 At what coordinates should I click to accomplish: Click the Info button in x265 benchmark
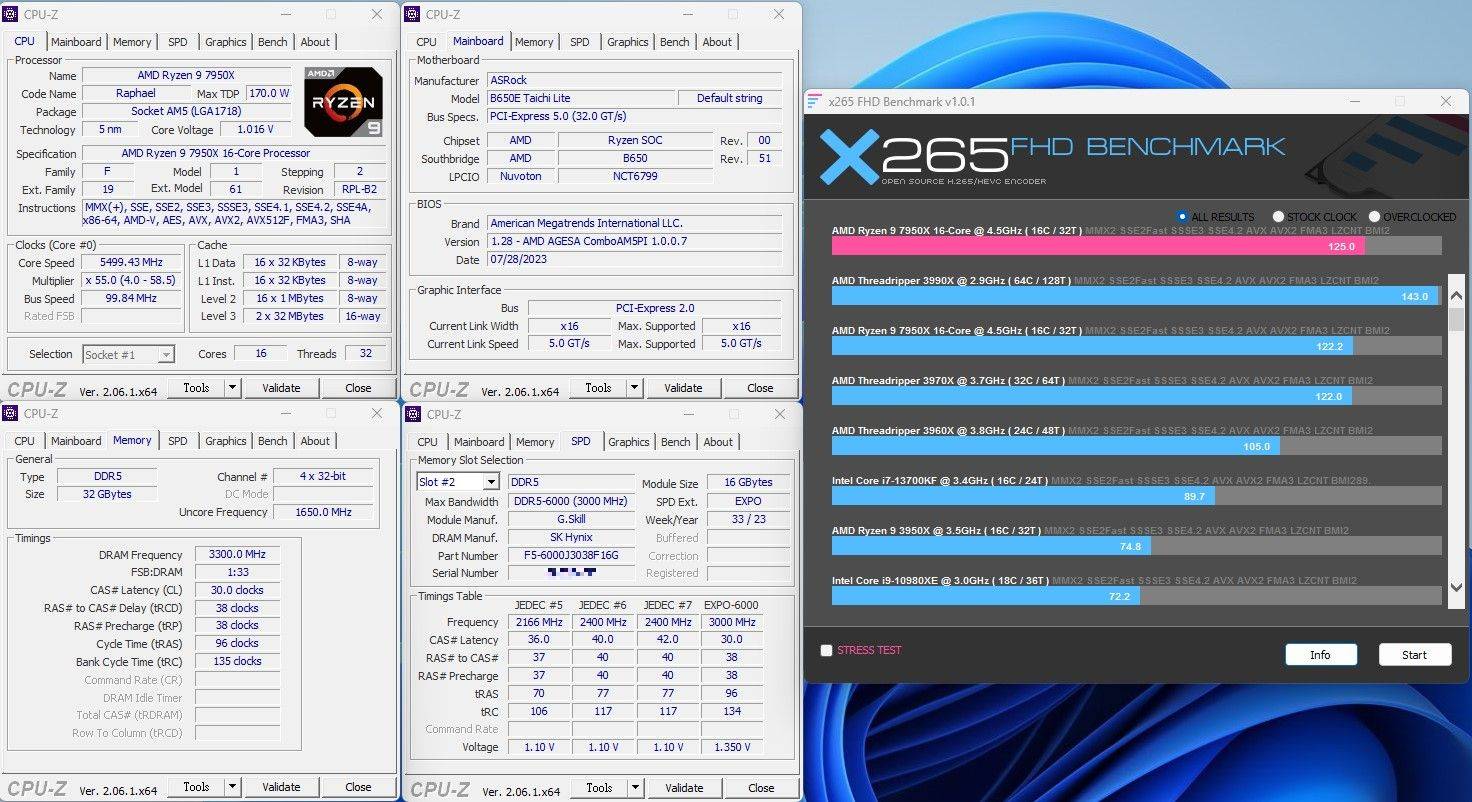(x=1320, y=655)
